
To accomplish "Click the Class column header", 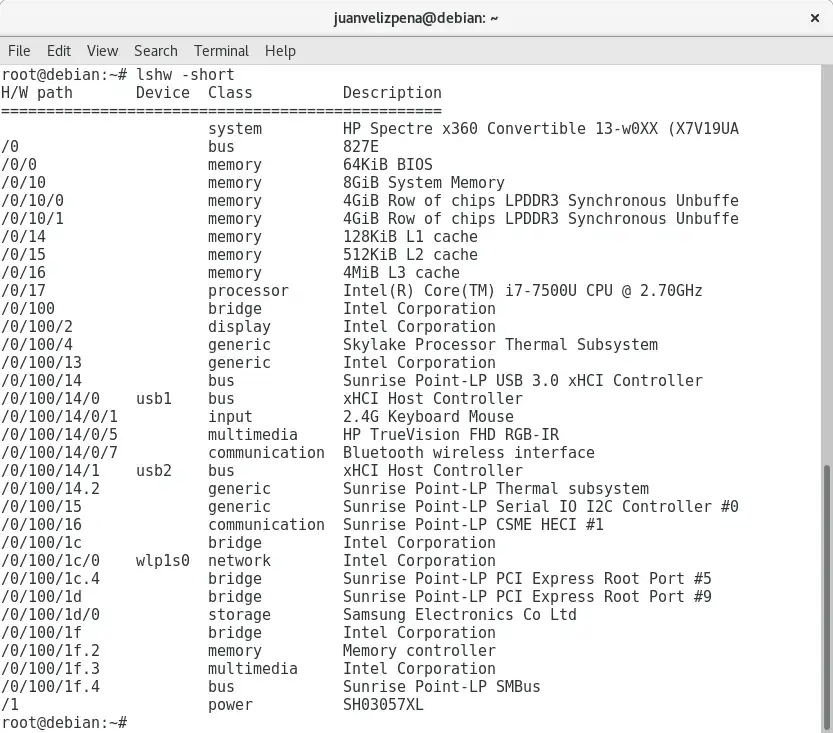I will 230,93.
